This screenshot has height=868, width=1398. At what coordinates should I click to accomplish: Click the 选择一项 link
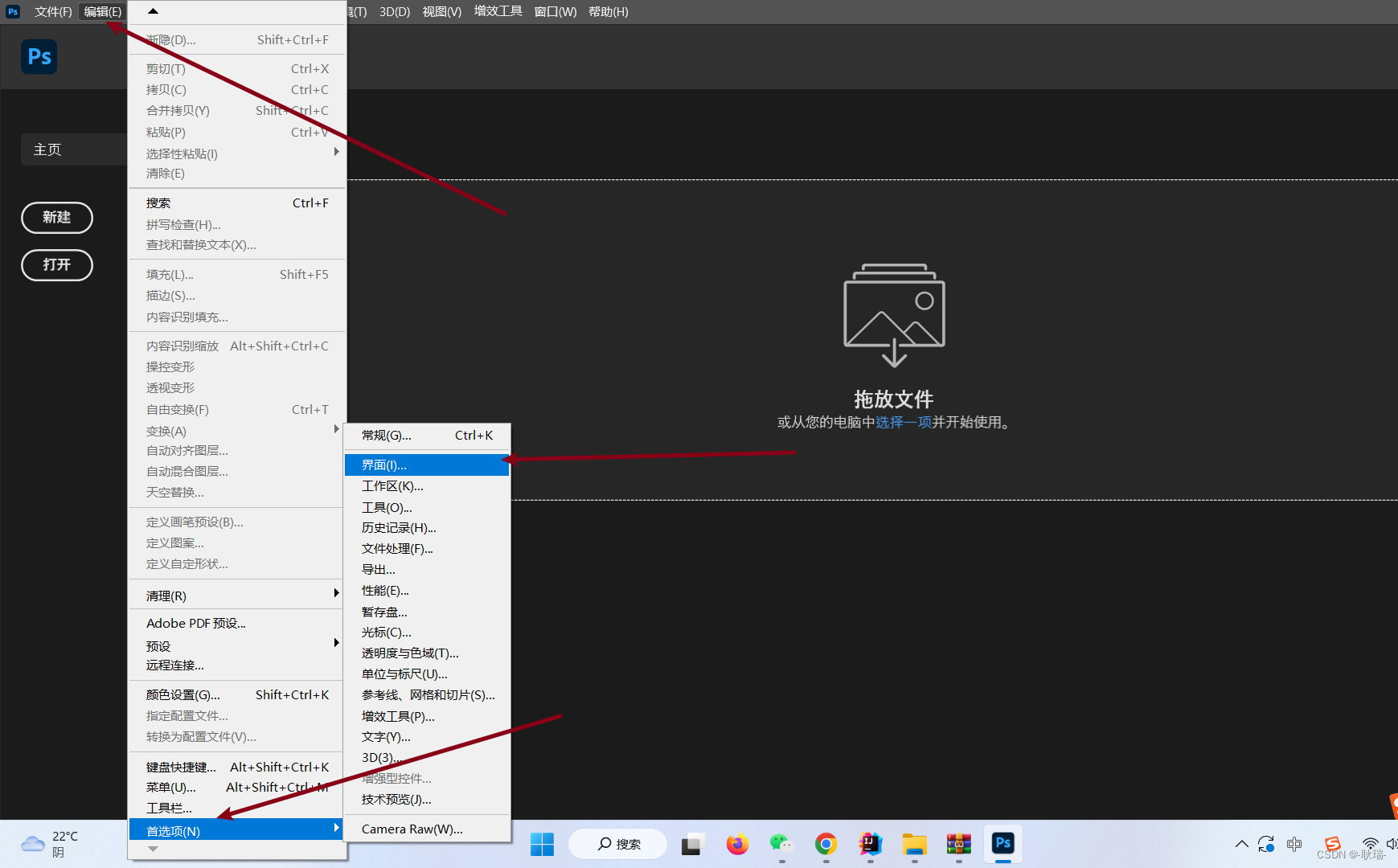click(903, 422)
